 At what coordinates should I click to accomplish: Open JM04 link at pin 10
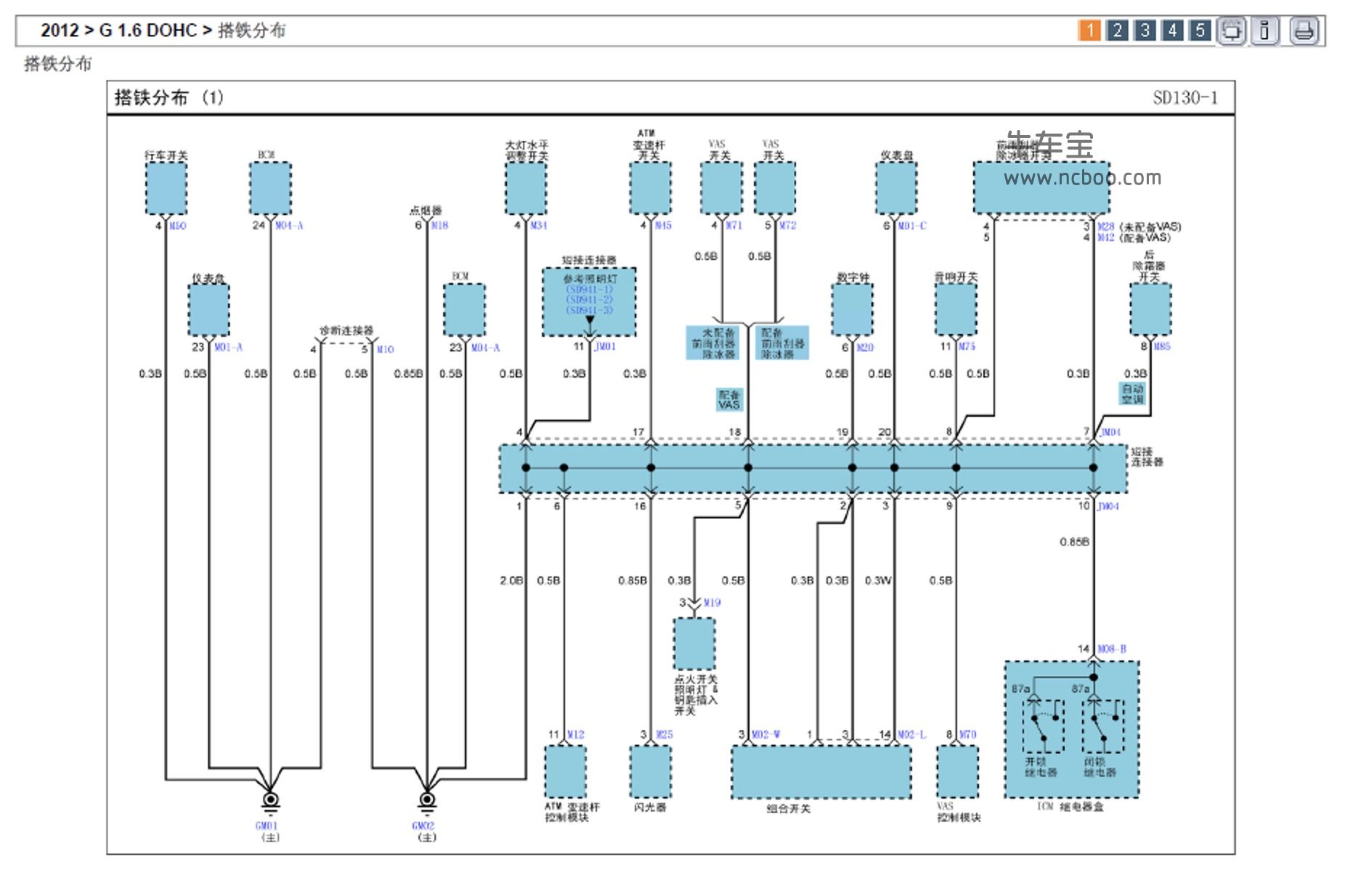click(x=1108, y=506)
